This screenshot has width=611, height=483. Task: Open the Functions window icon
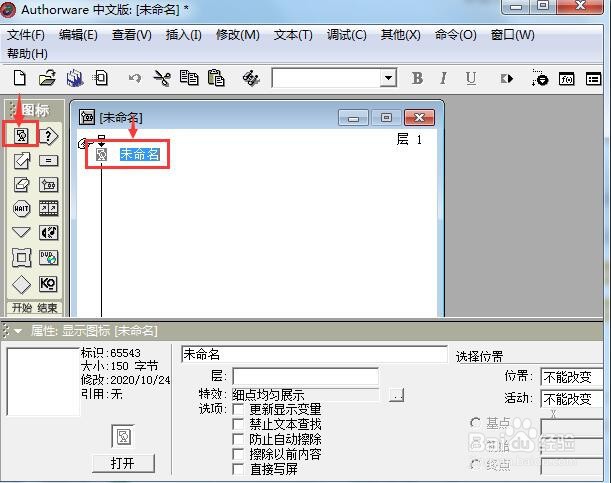click(x=566, y=79)
